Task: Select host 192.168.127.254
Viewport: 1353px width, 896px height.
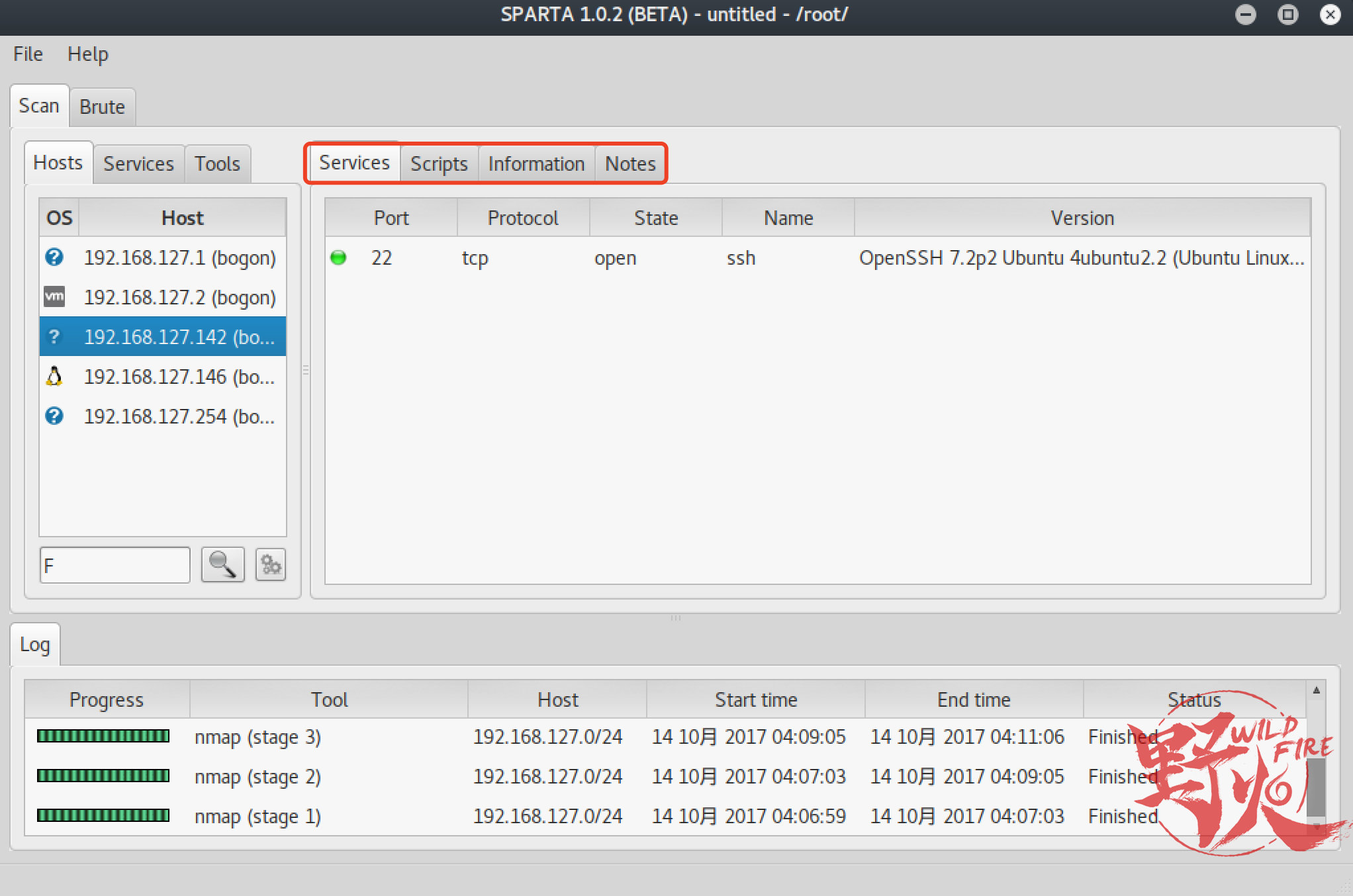Action: click(x=163, y=416)
